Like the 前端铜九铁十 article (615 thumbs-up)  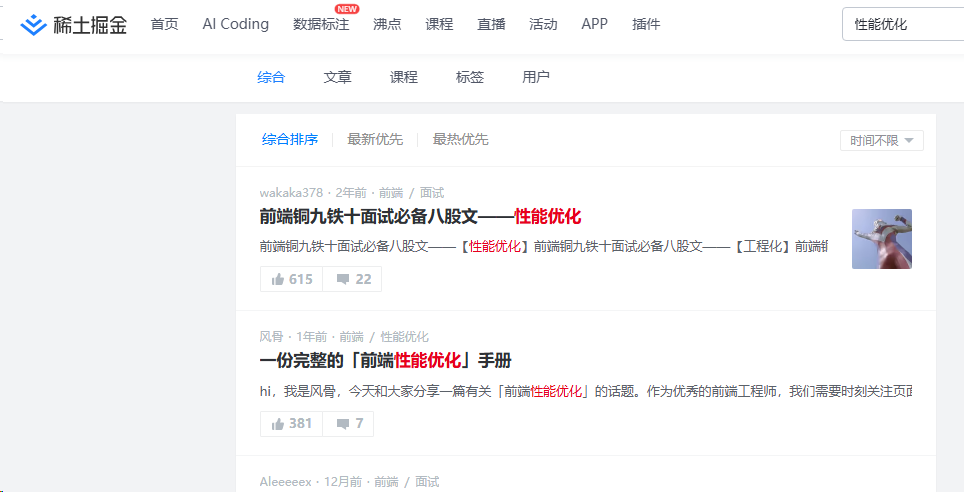292,279
